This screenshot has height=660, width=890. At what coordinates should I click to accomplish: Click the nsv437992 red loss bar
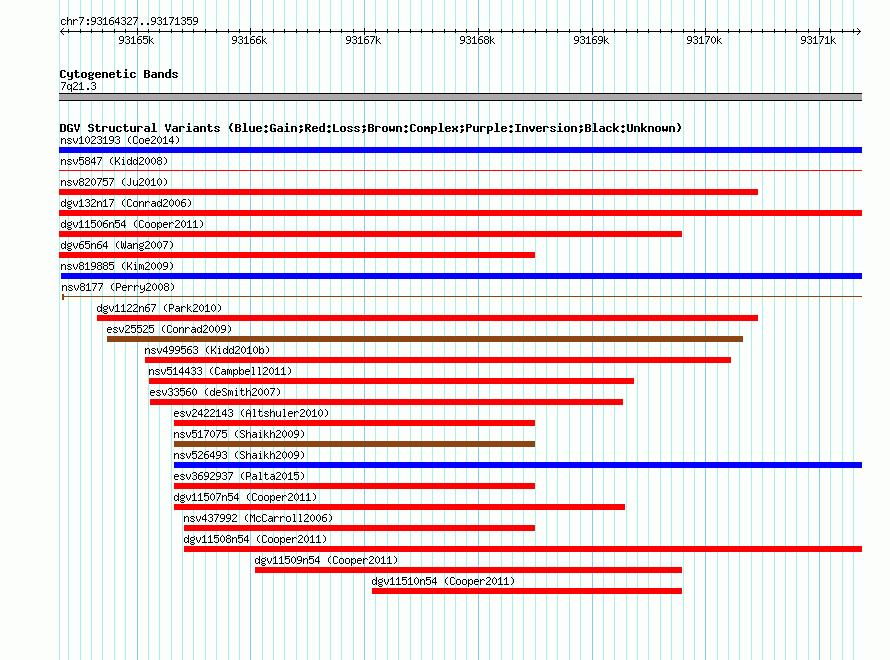[359, 528]
